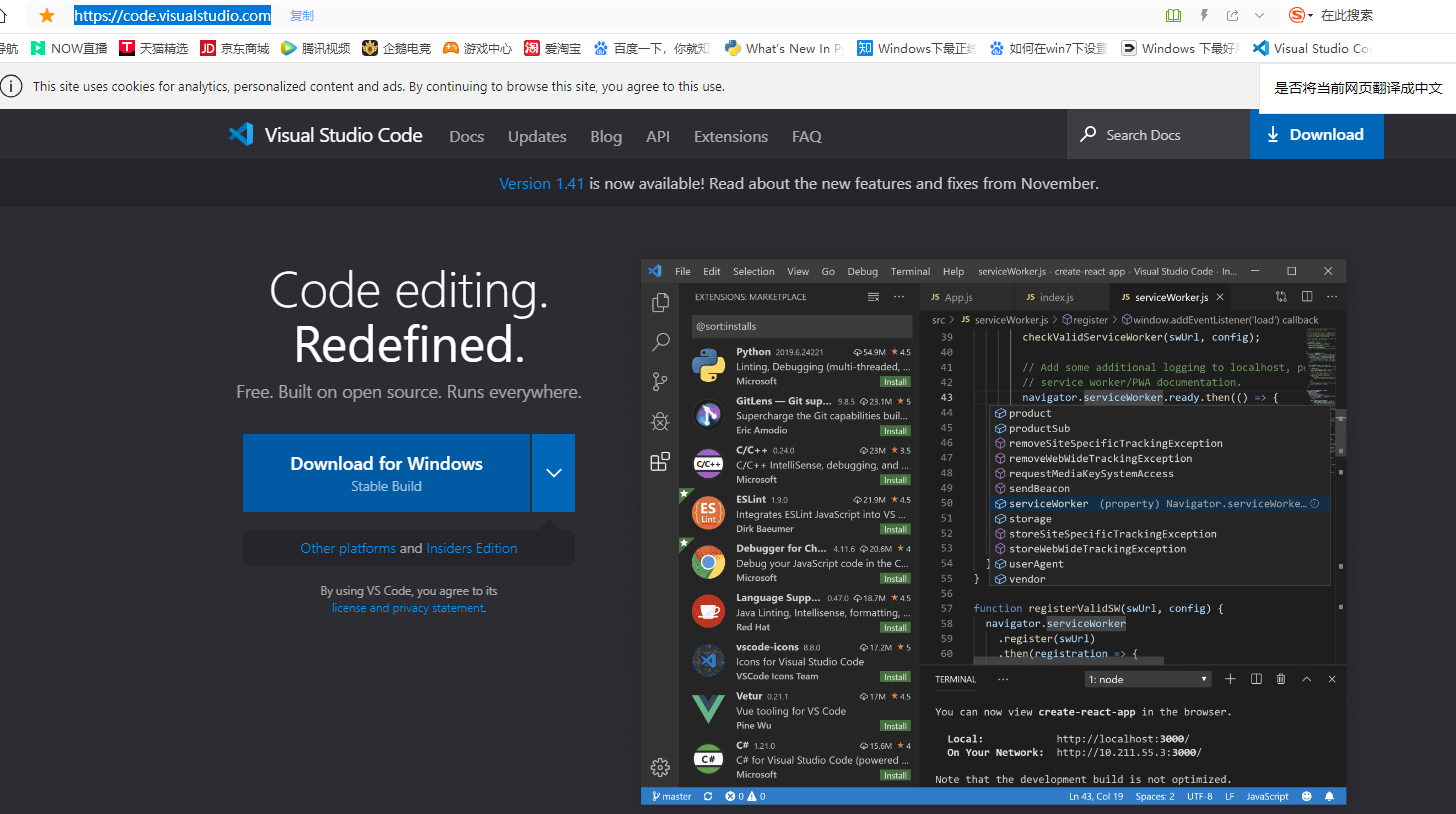Click the Download for Windows button

(x=387, y=473)
